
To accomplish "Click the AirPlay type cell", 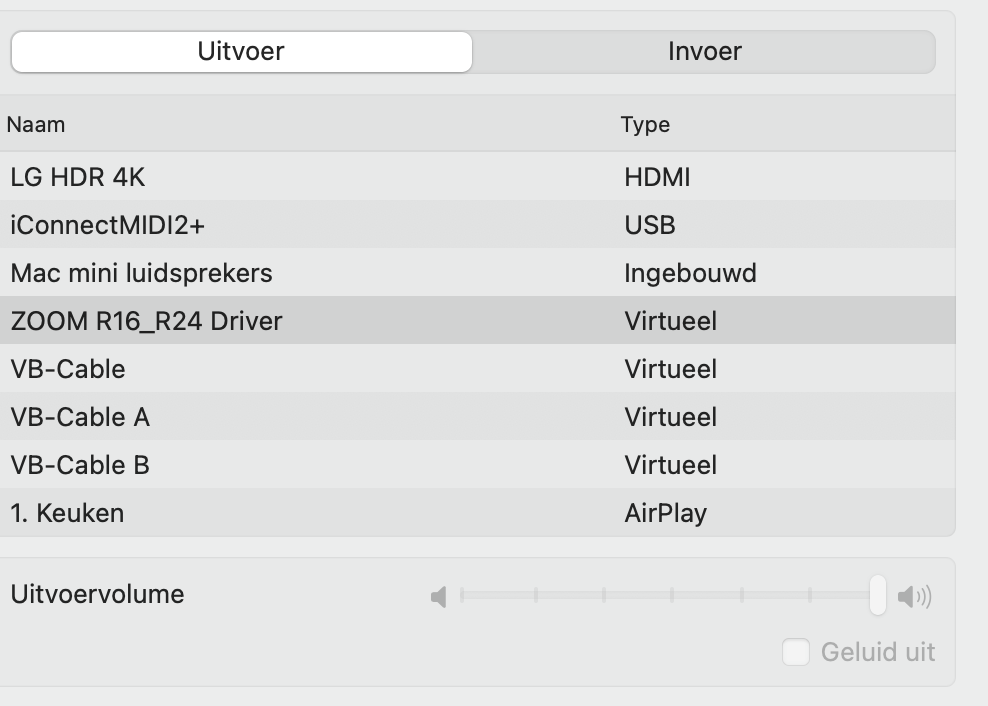I will [665, 513].
